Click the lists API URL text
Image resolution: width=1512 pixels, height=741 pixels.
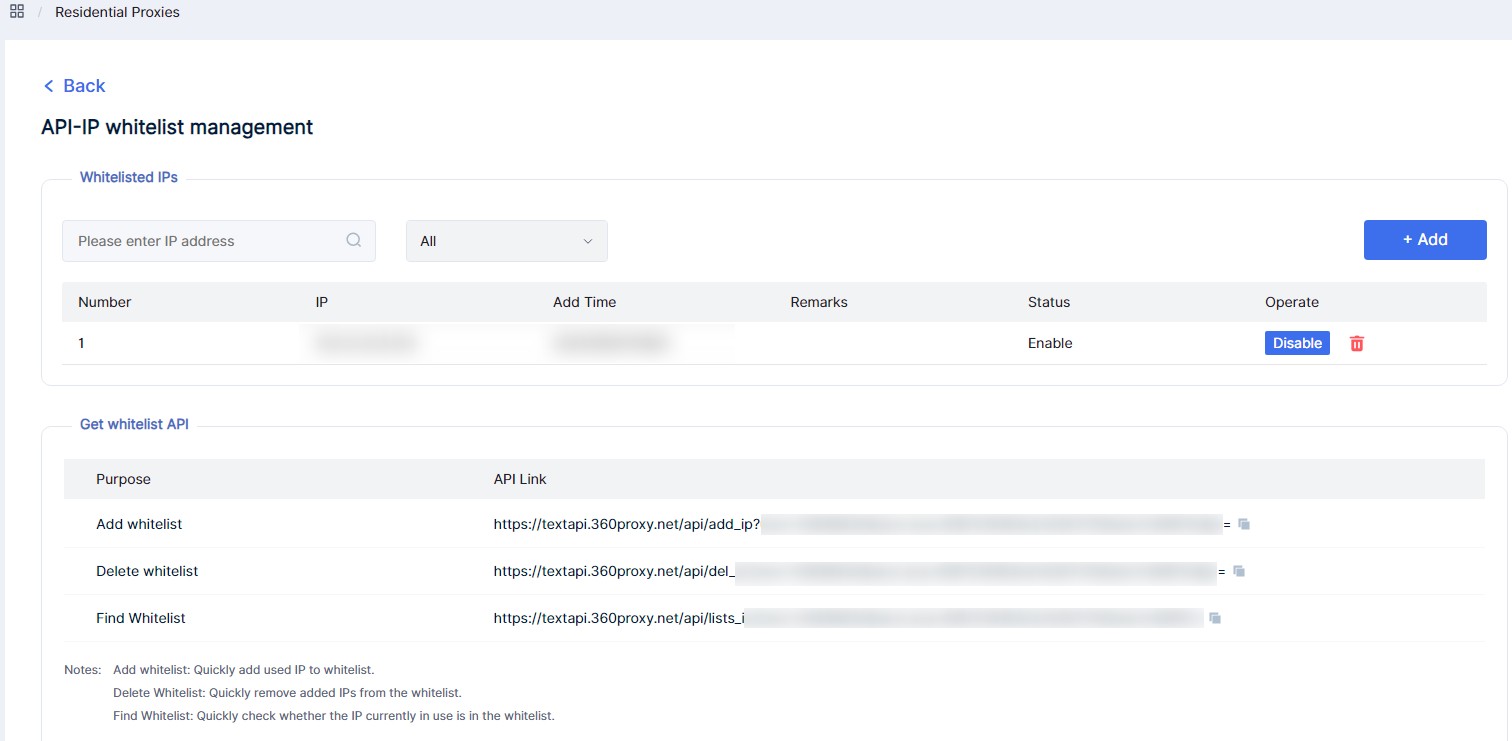[x=618, y=618]
